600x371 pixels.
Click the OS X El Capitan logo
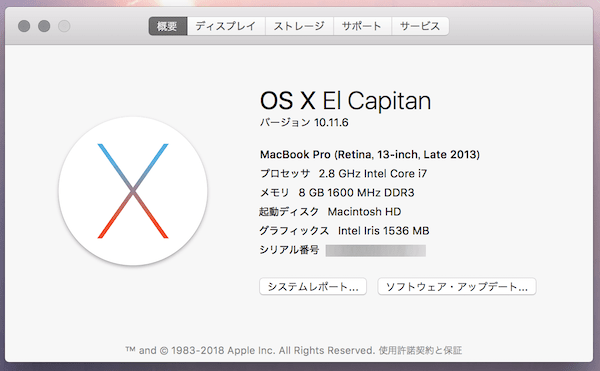(133, 191)
